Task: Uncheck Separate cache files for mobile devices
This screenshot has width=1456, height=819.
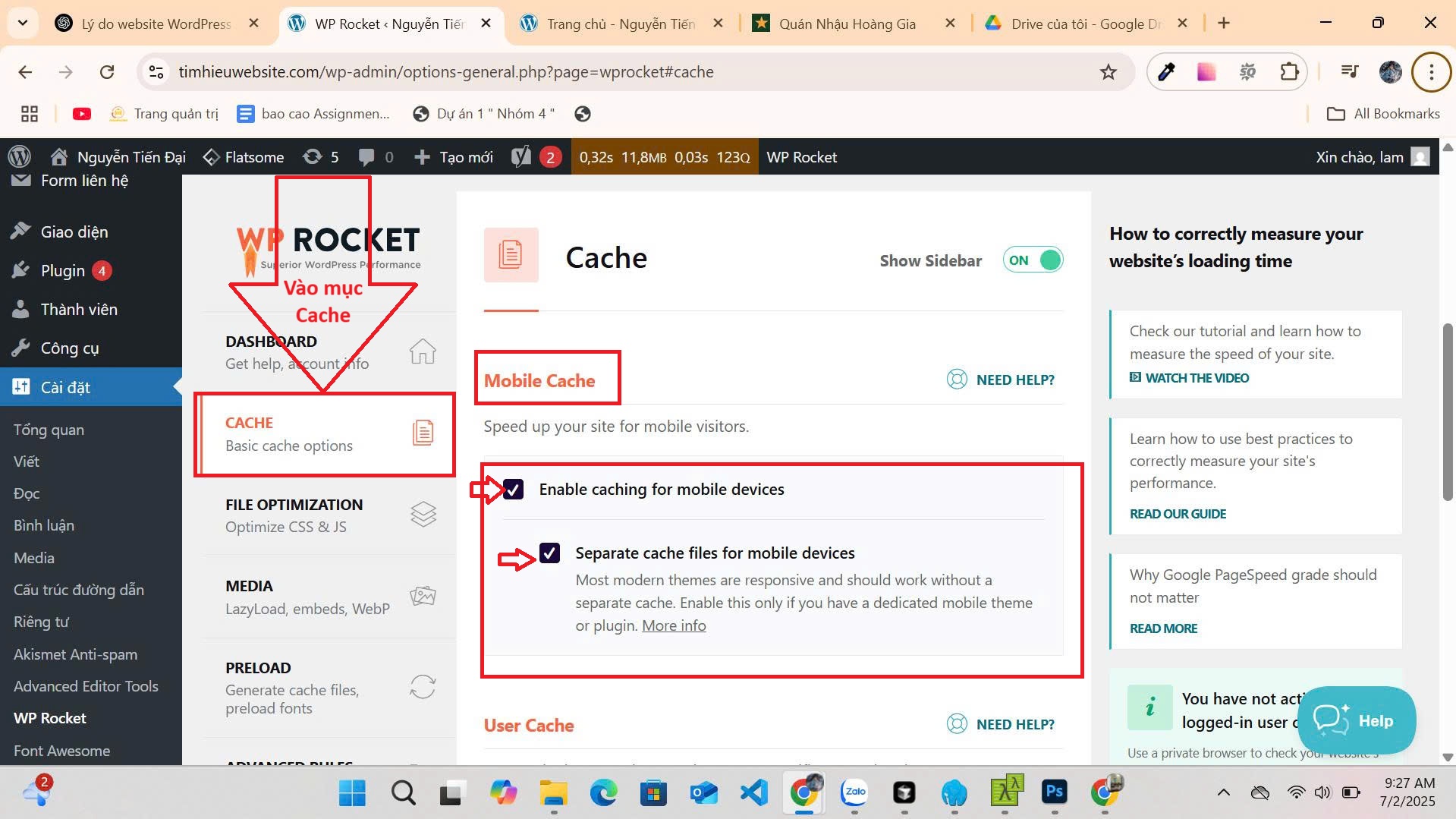Action: 550,553
